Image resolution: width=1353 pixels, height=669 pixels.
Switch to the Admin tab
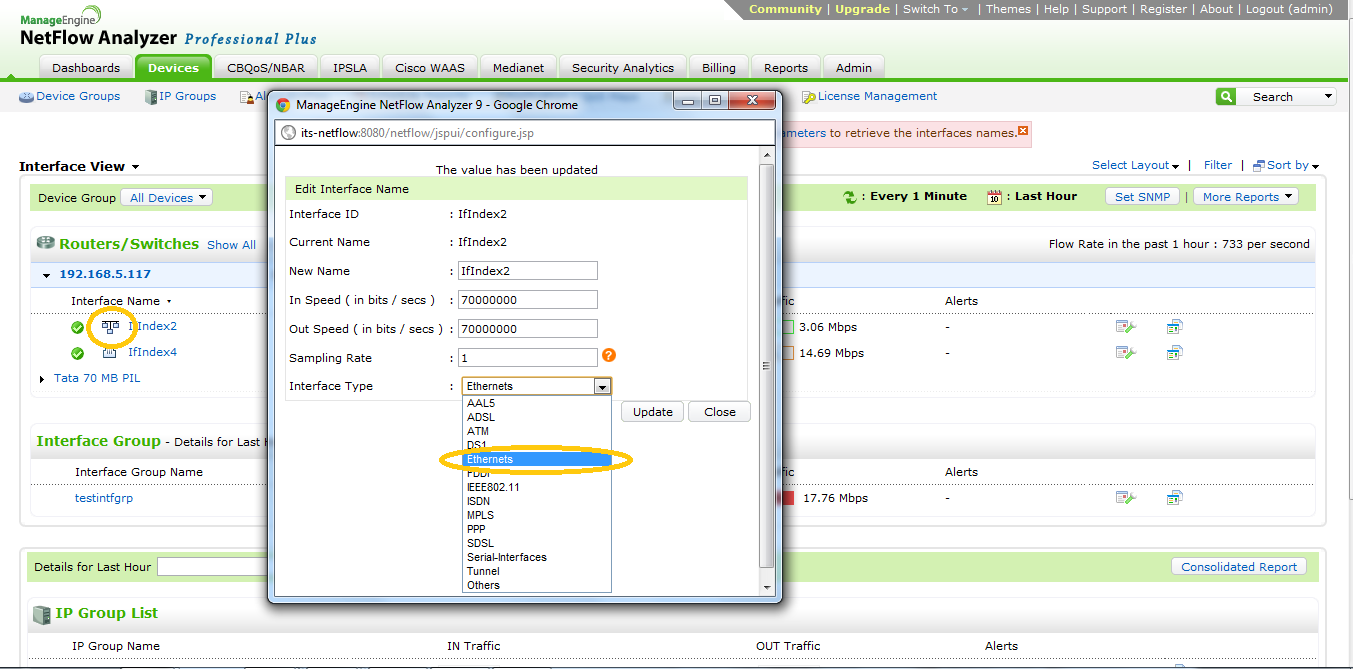[x=854, y=68]
